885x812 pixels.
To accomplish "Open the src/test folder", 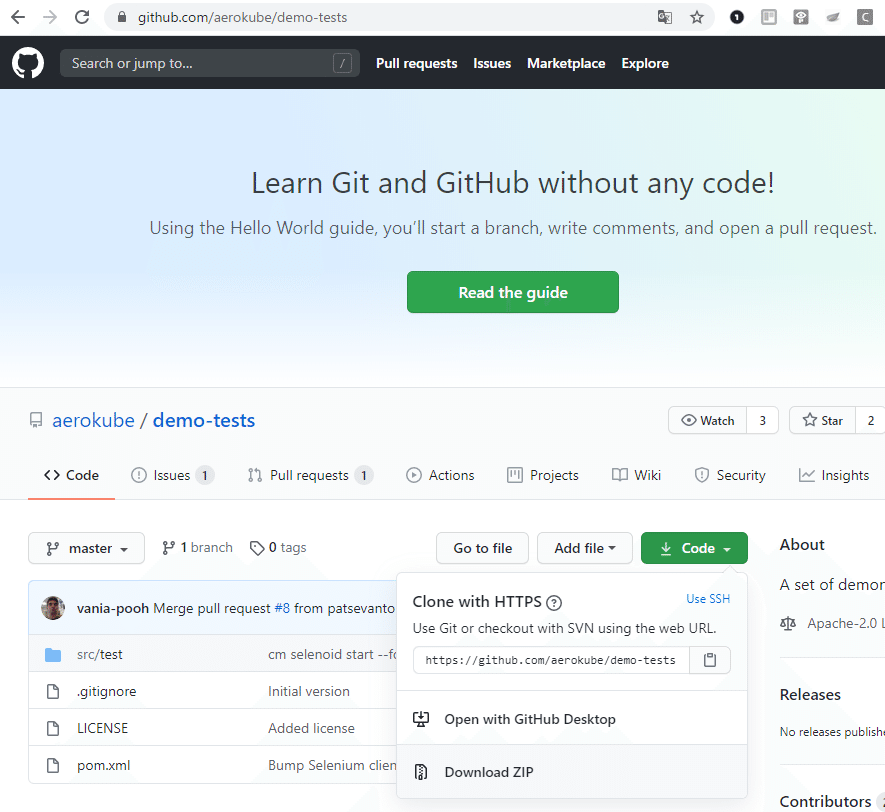I will (x=99, y=655).
